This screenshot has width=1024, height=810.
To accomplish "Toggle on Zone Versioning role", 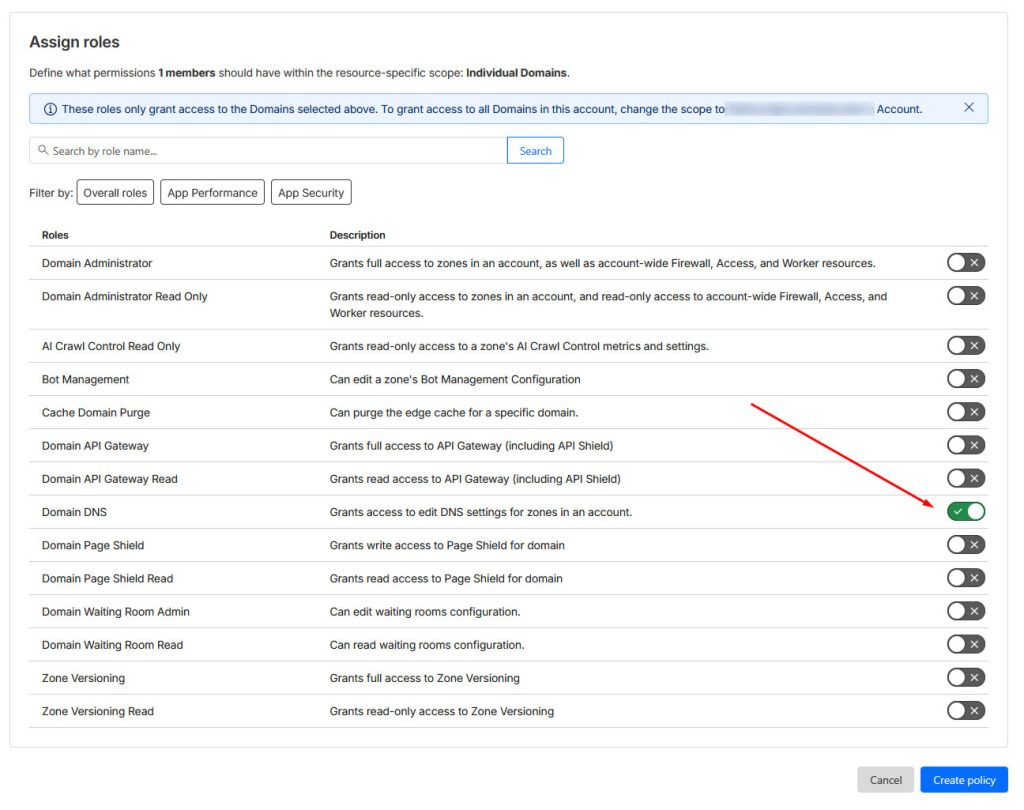I will coord(965,678).
